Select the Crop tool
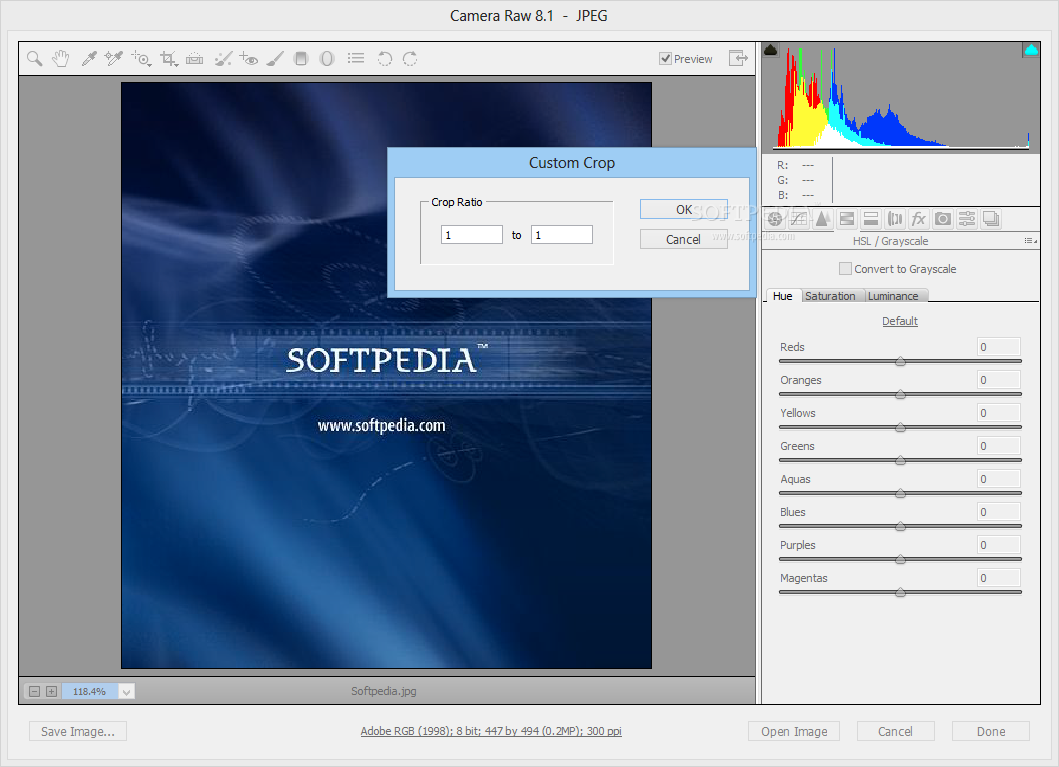Screen dimensions: 1059x767 pyautogui.click(x=169, y=59)
